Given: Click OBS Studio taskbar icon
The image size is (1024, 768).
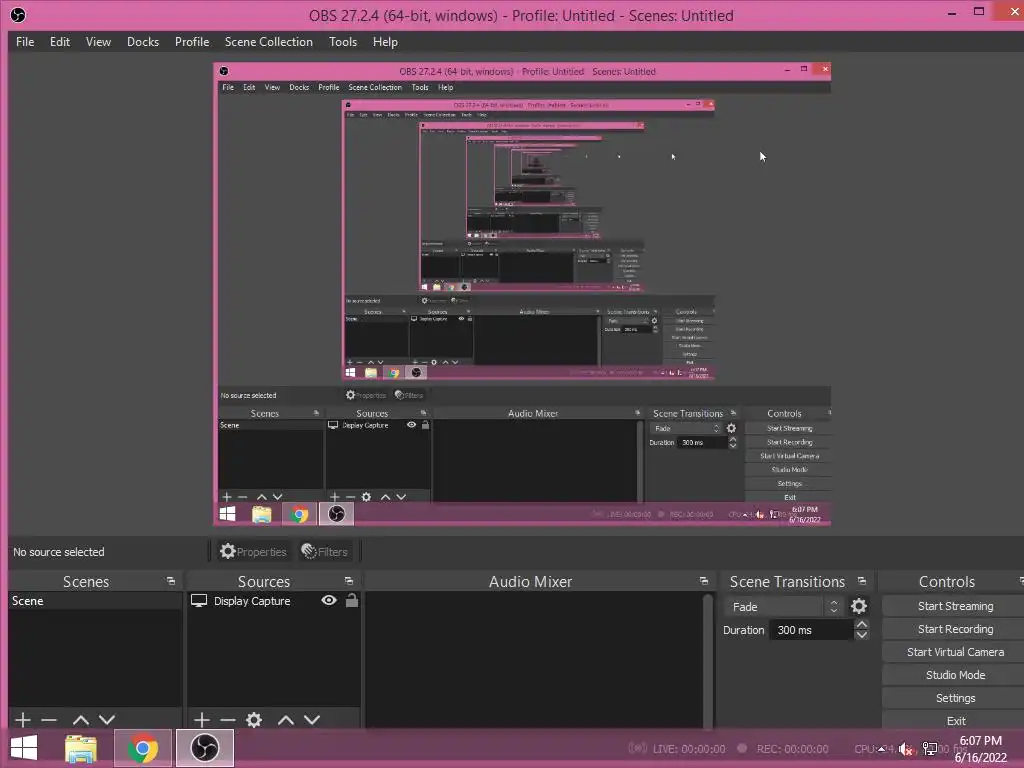Looking at the screenshot, I should pos(204,748).
